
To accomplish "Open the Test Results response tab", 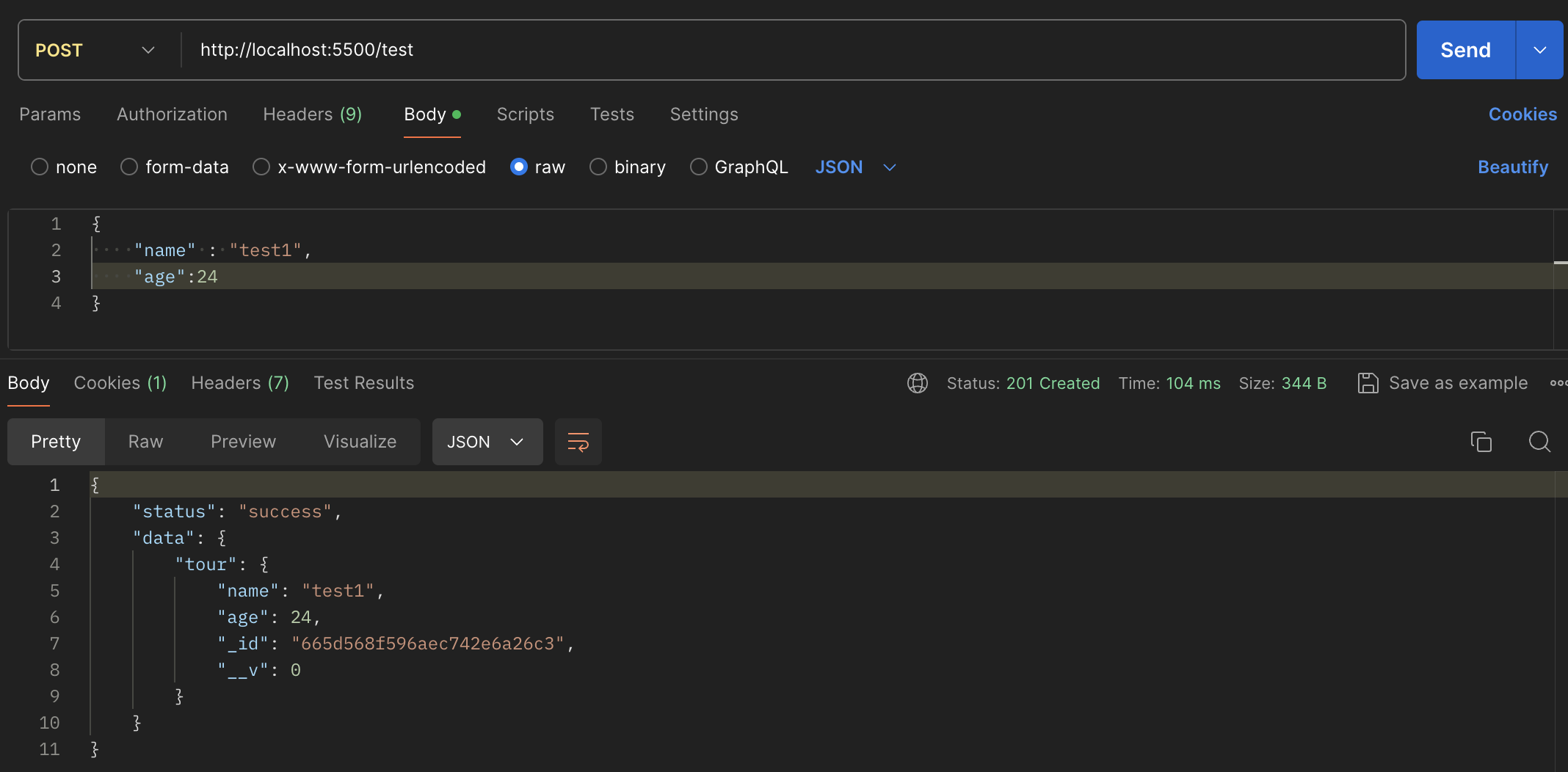I will pyautogui.click(x=363, y=383).
